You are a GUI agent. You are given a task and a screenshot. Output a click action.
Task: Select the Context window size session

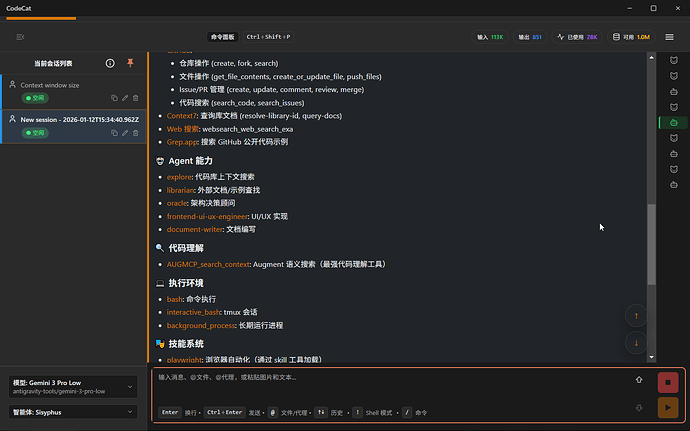[x=73, y=92]
